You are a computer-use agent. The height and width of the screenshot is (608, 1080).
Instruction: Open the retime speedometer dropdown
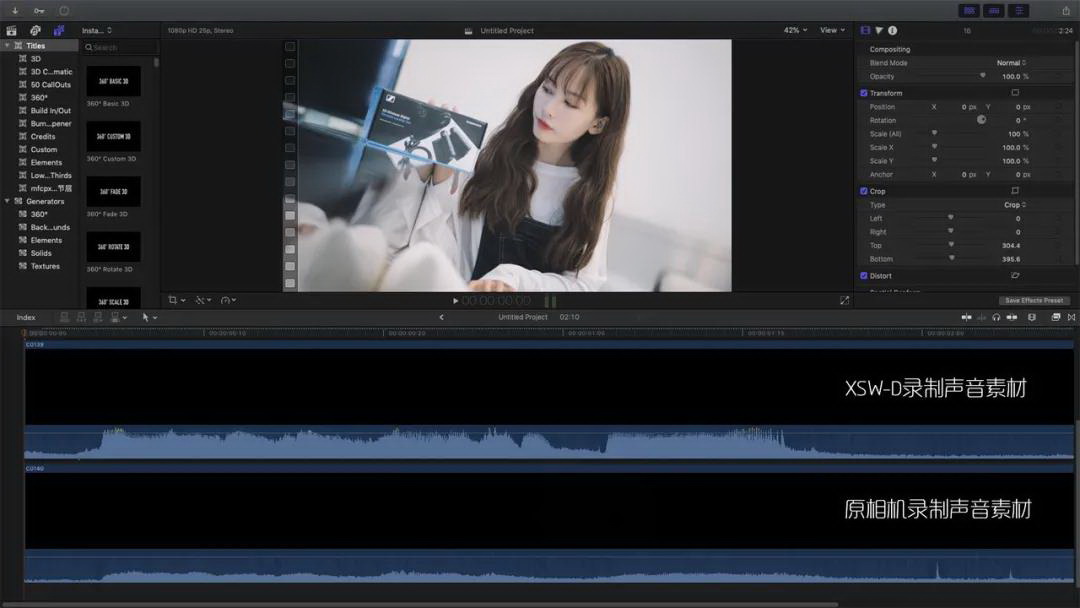pyautogui.click(x=228, y=300)
